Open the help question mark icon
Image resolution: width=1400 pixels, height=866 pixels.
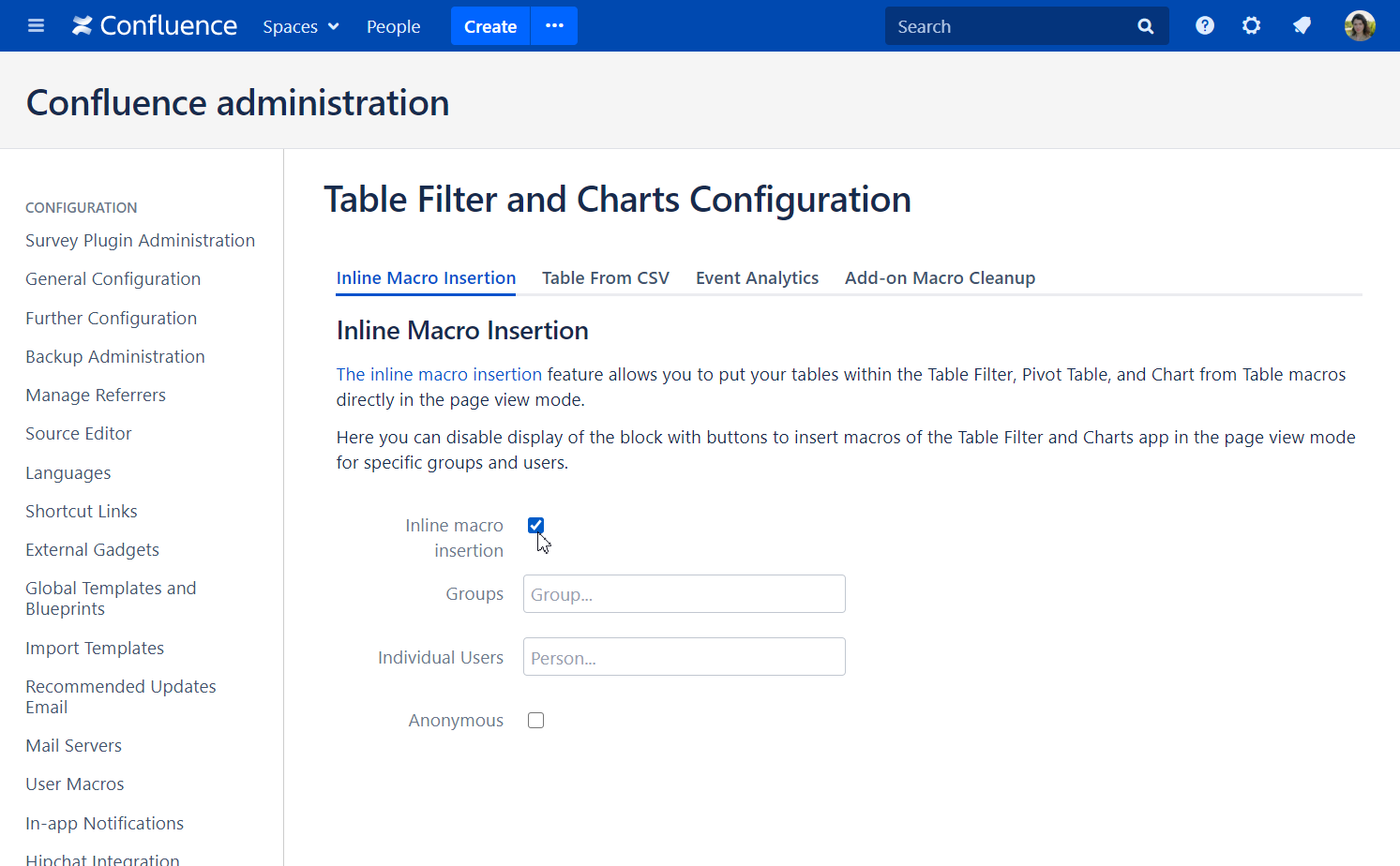tap(1204, 25)
